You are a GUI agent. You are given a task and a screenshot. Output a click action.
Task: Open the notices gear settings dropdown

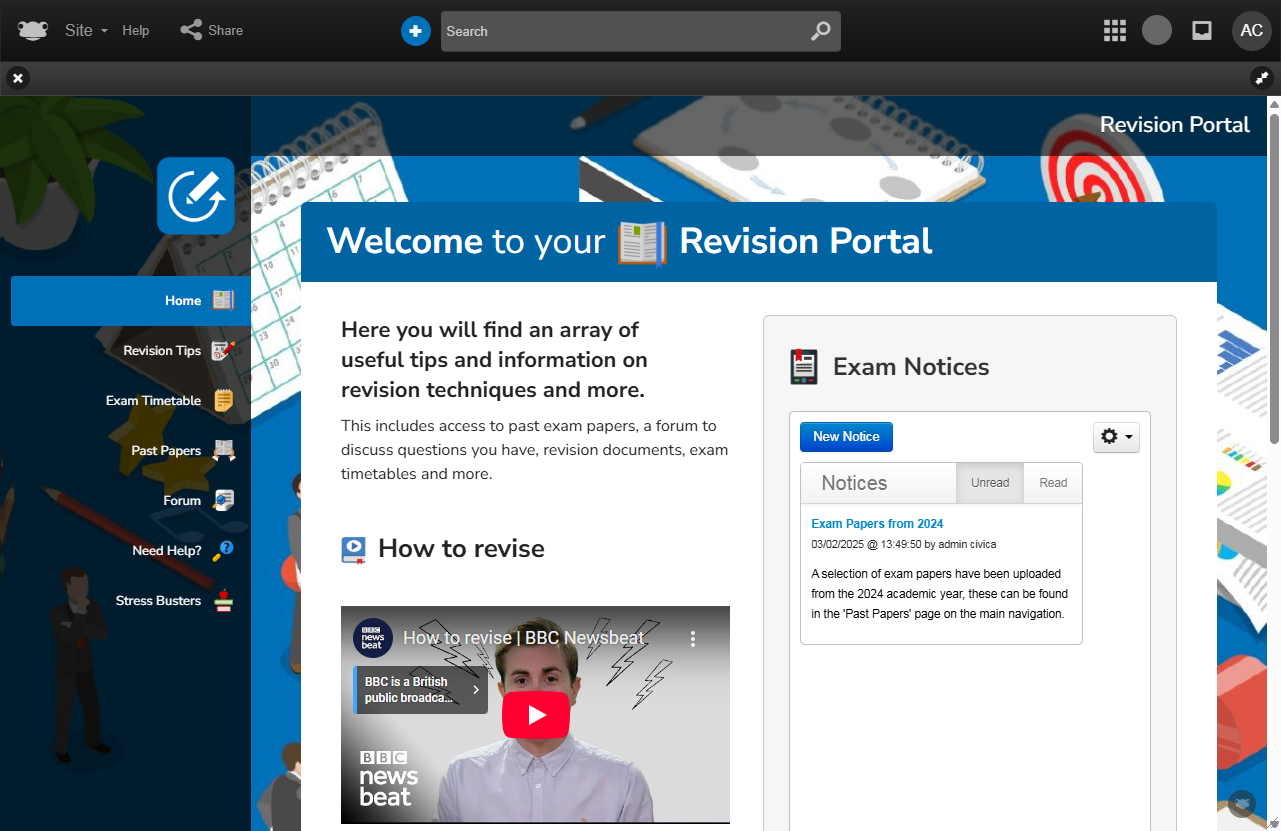(x=1116, y=437)
